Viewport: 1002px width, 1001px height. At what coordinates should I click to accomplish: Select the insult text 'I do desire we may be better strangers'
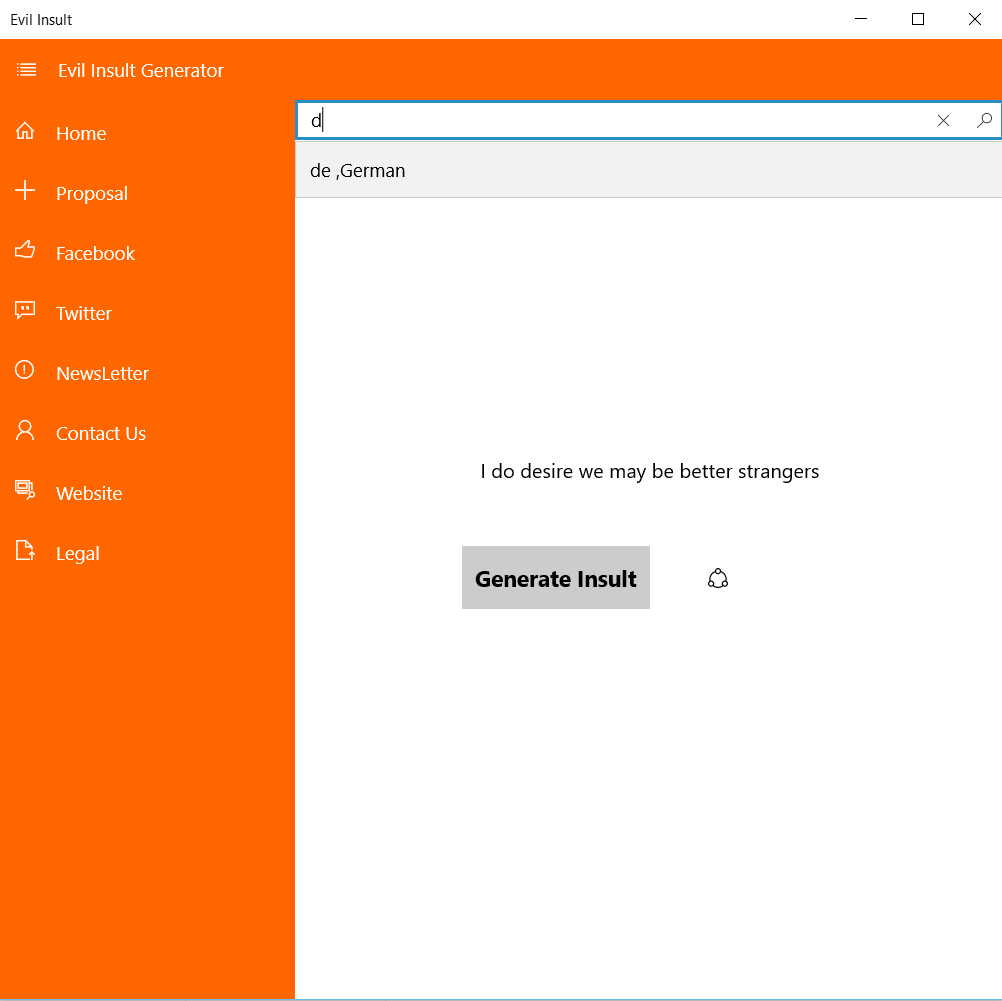click(x=649, y=471)
